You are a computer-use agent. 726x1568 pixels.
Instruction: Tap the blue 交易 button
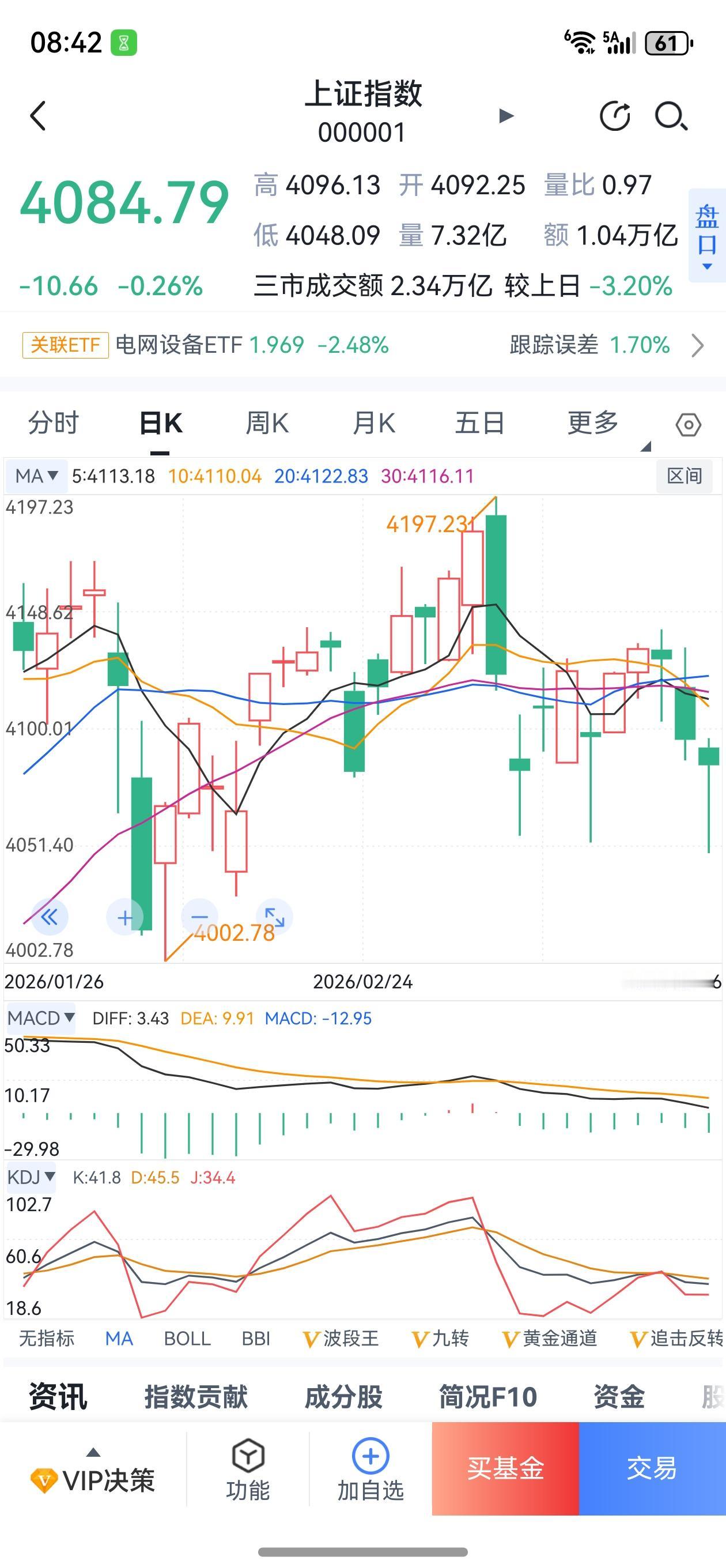point(652,1468)
